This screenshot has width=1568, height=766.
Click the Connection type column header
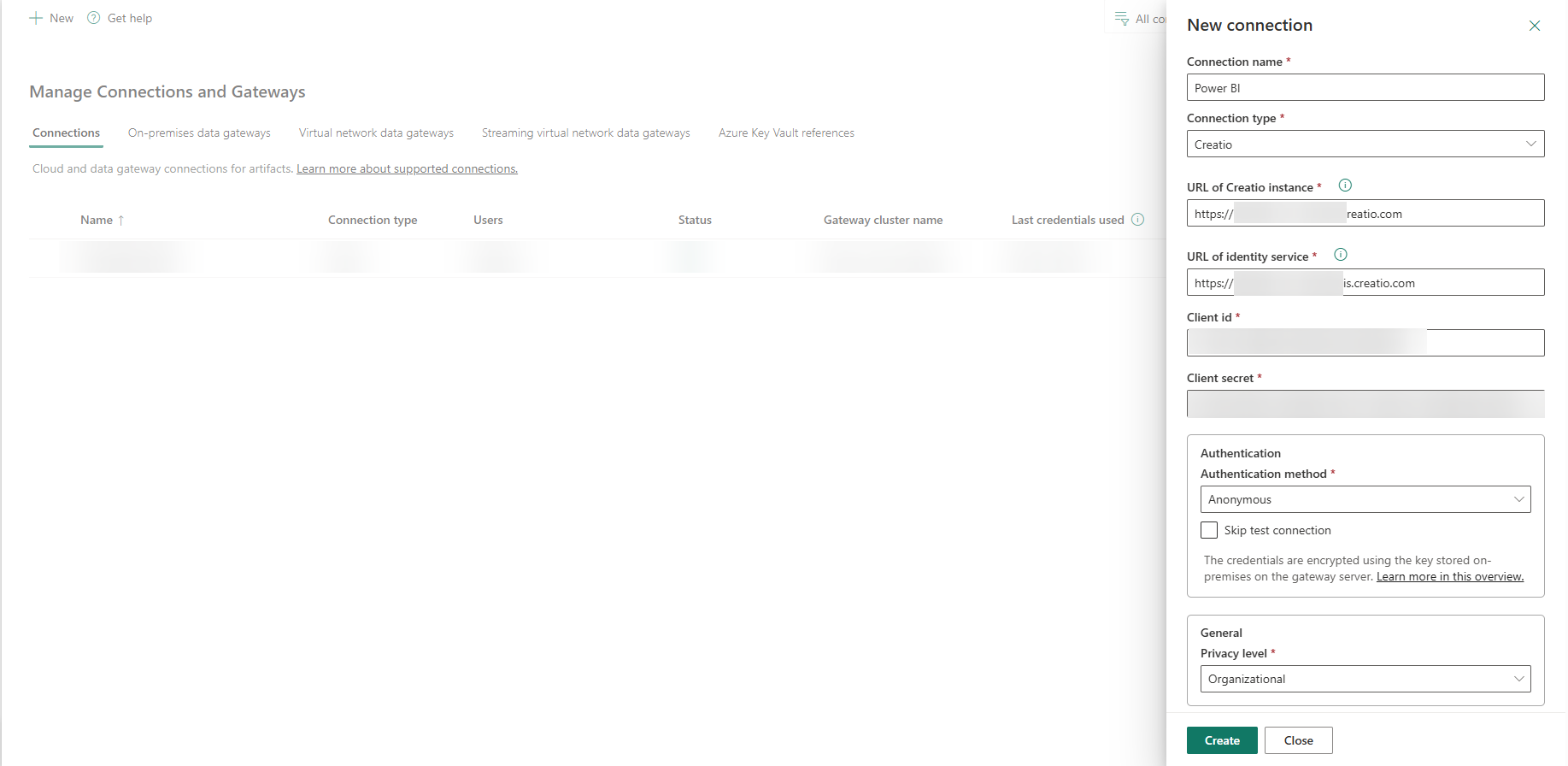373,220
